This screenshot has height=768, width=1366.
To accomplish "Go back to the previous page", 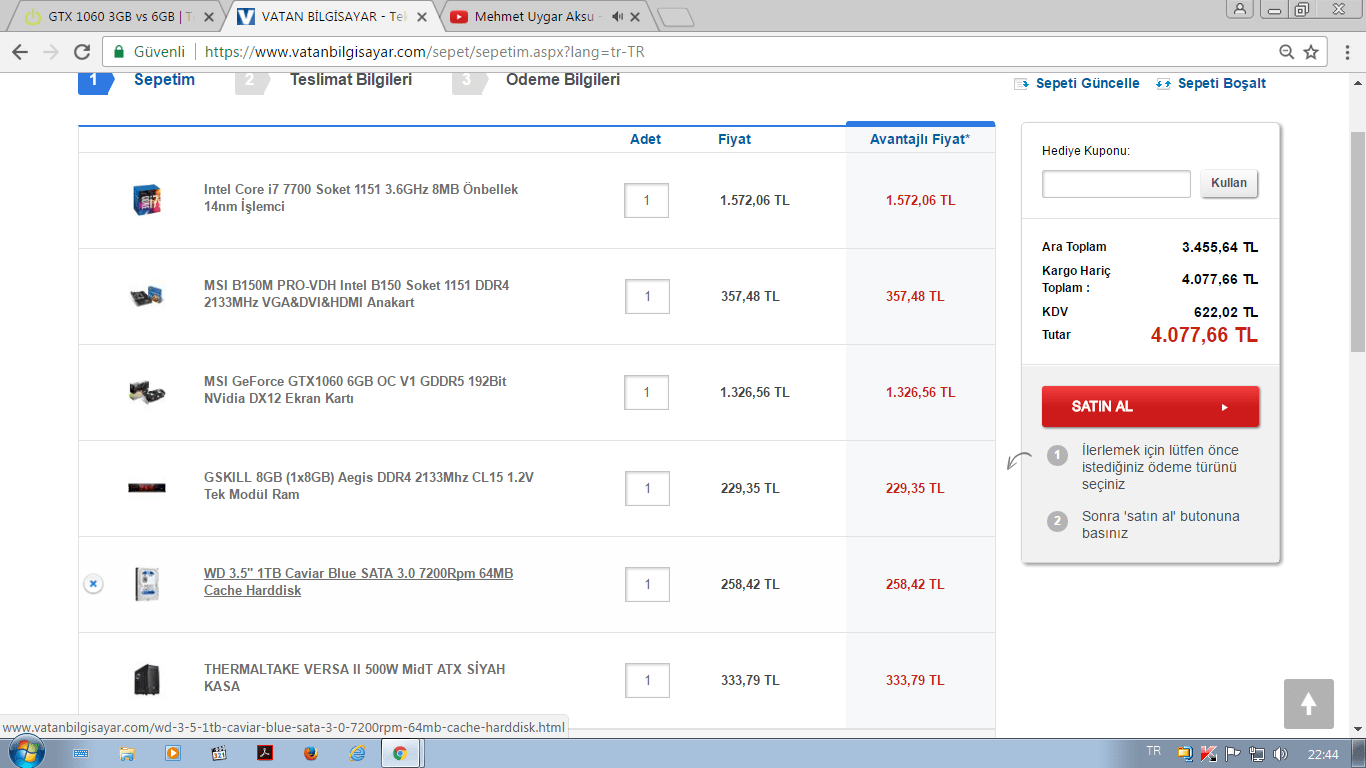I will 20,52.
